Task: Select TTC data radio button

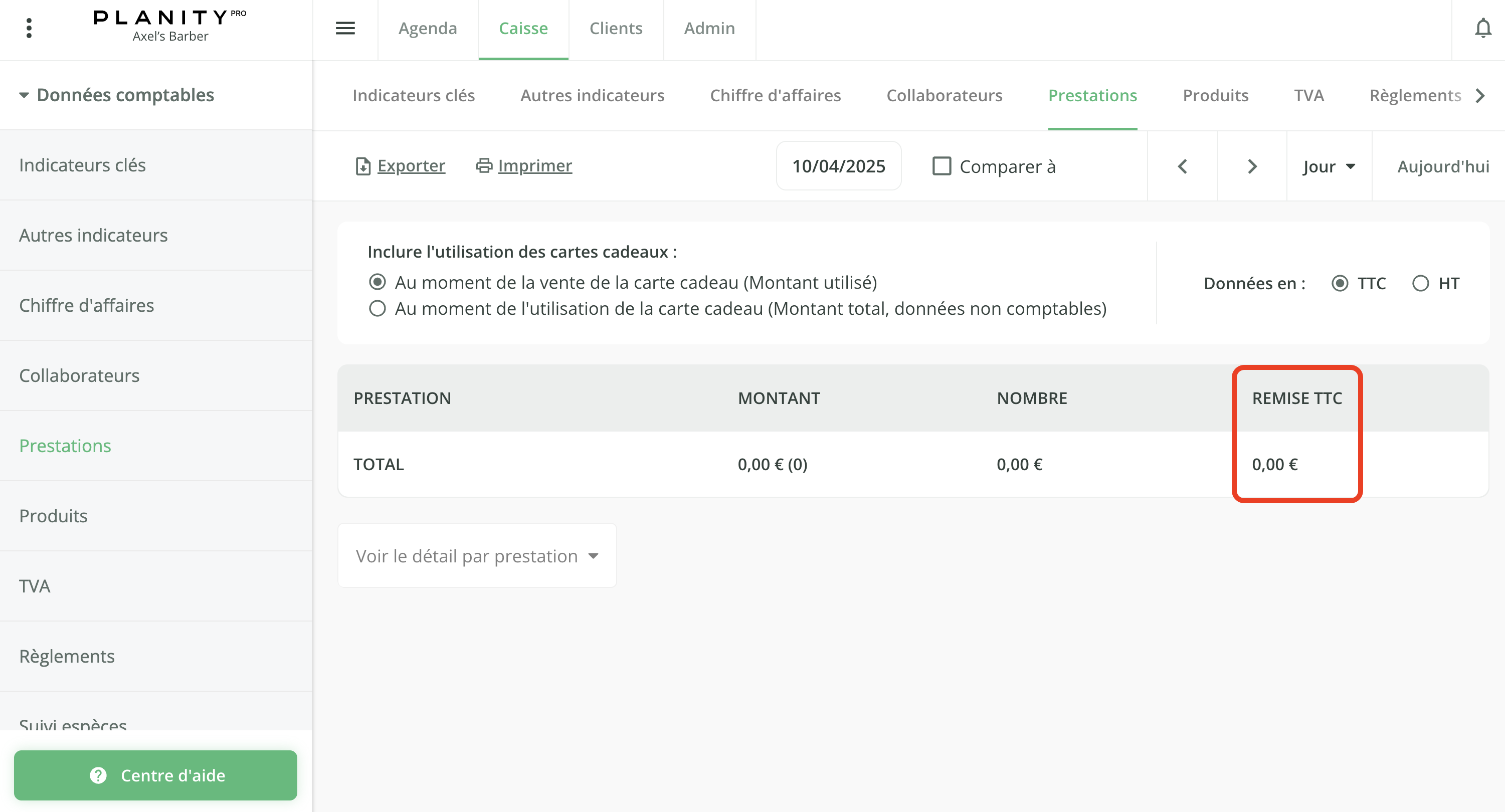Action: [1340, 284]
